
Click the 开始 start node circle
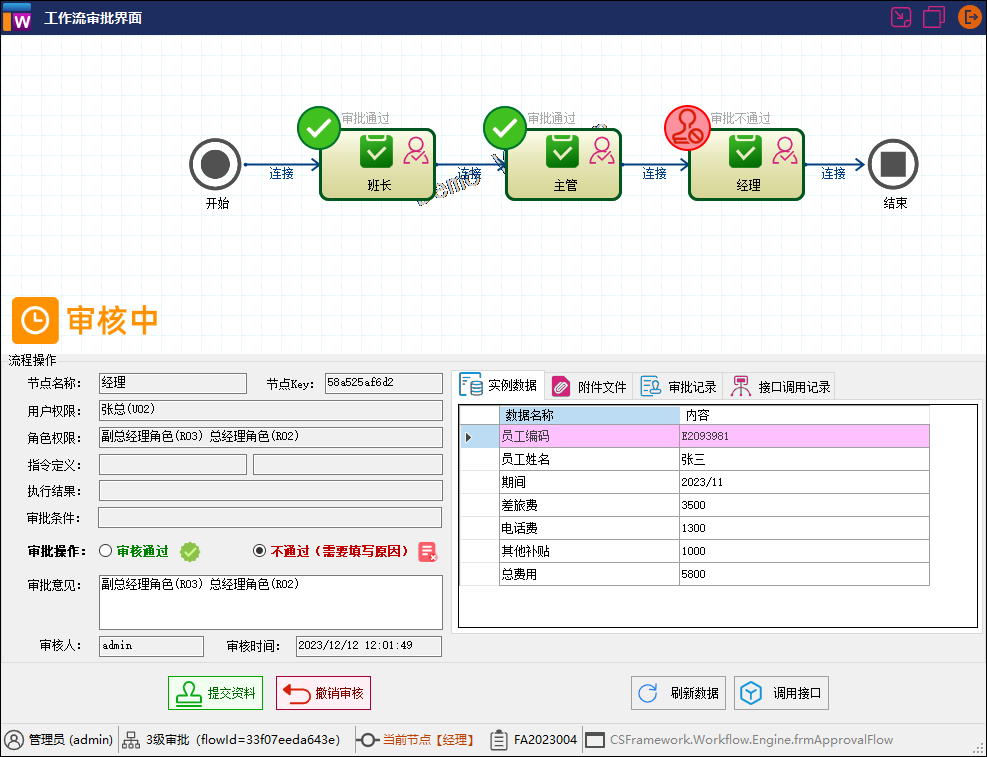tap(215, 164)
